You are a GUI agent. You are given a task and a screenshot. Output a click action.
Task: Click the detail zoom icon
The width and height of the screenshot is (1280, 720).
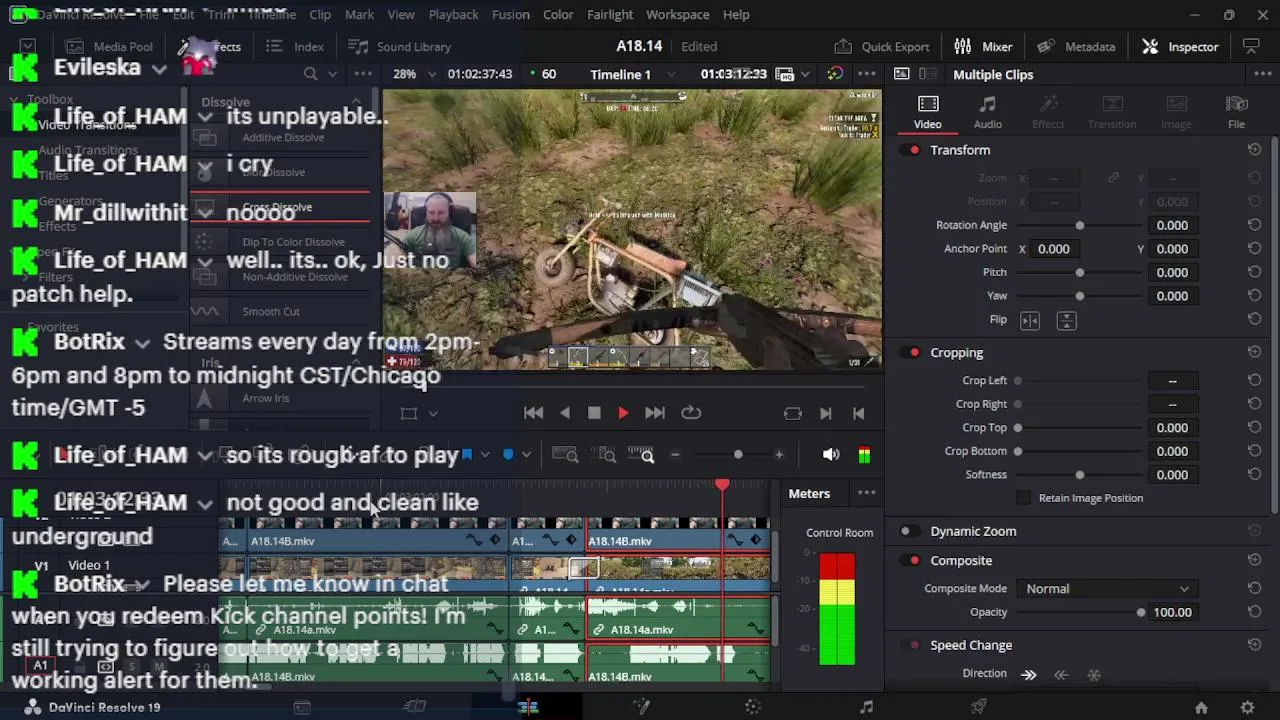pos(606,455)
